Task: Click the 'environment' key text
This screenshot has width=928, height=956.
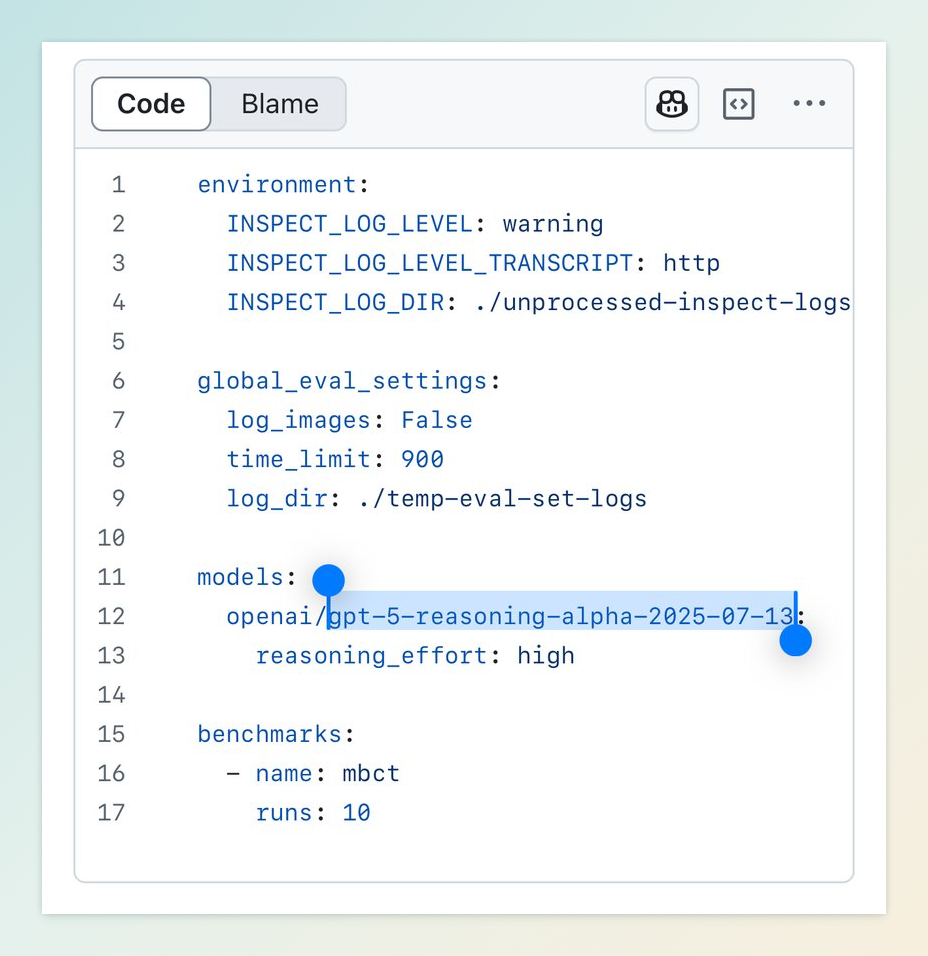Action: coord(277,185)
